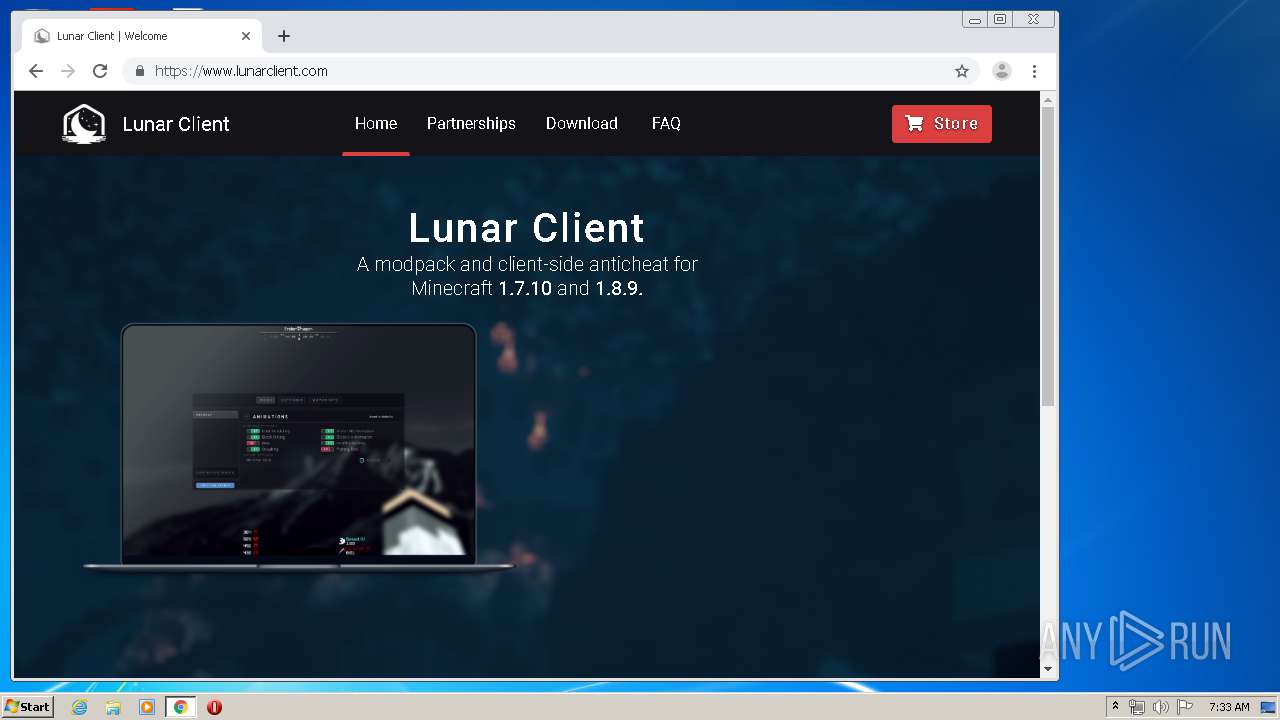
Task: Open the media player taskbar icon
Action: click(x=147, y=707)
